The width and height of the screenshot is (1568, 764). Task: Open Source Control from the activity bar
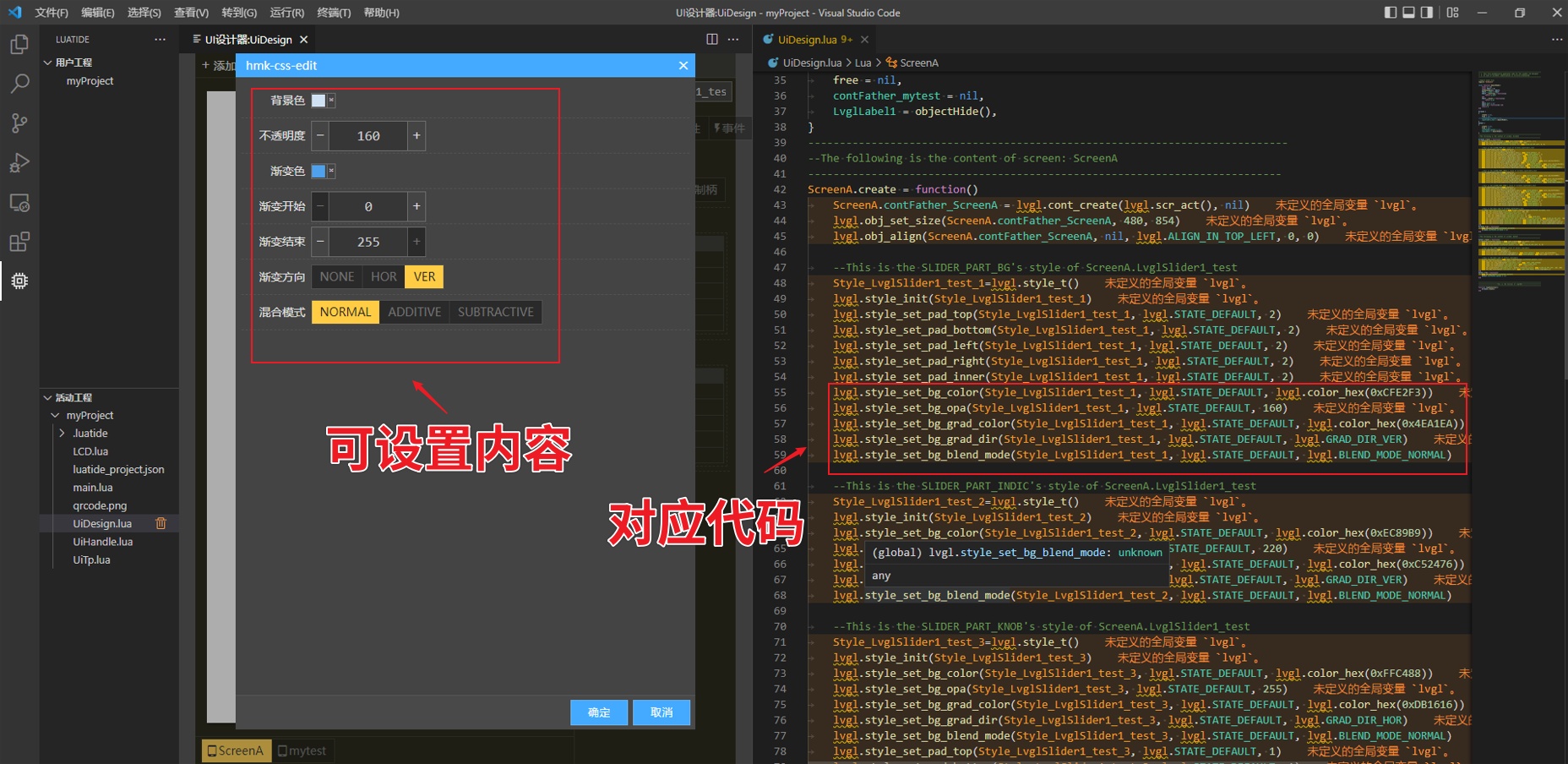(19, 123)
